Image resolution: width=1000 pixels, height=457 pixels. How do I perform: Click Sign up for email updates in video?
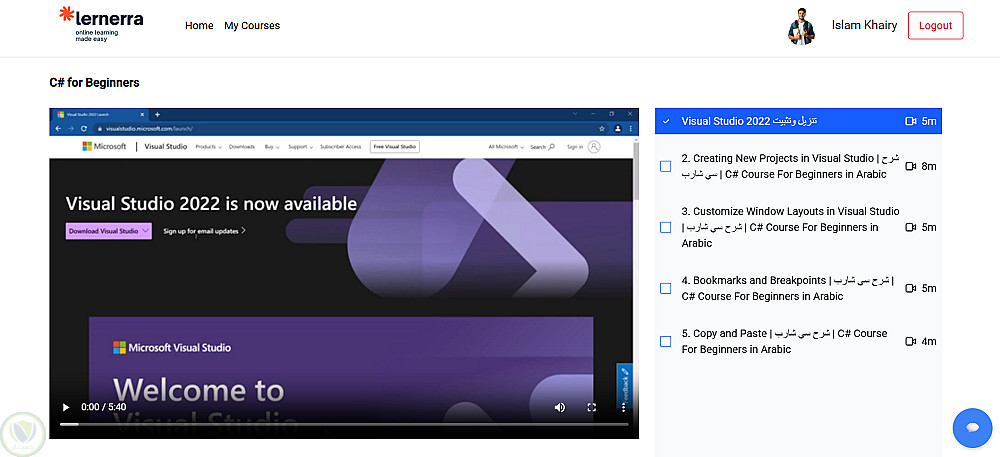pyautogui.click(x=204, y=231)
